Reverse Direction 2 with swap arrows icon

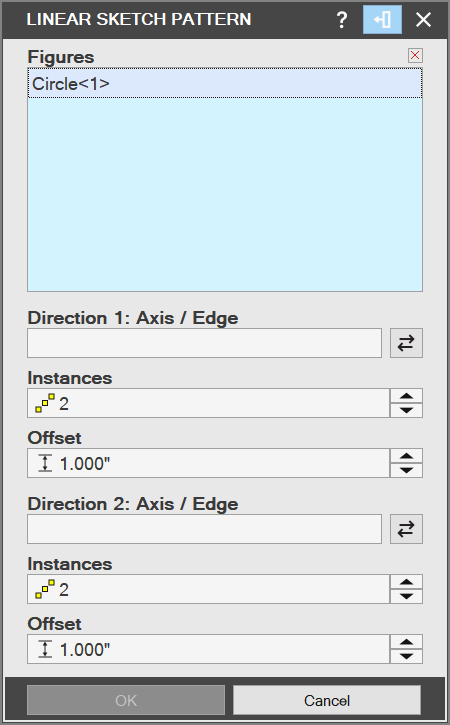pyautogui.click(x=406, y=529)
